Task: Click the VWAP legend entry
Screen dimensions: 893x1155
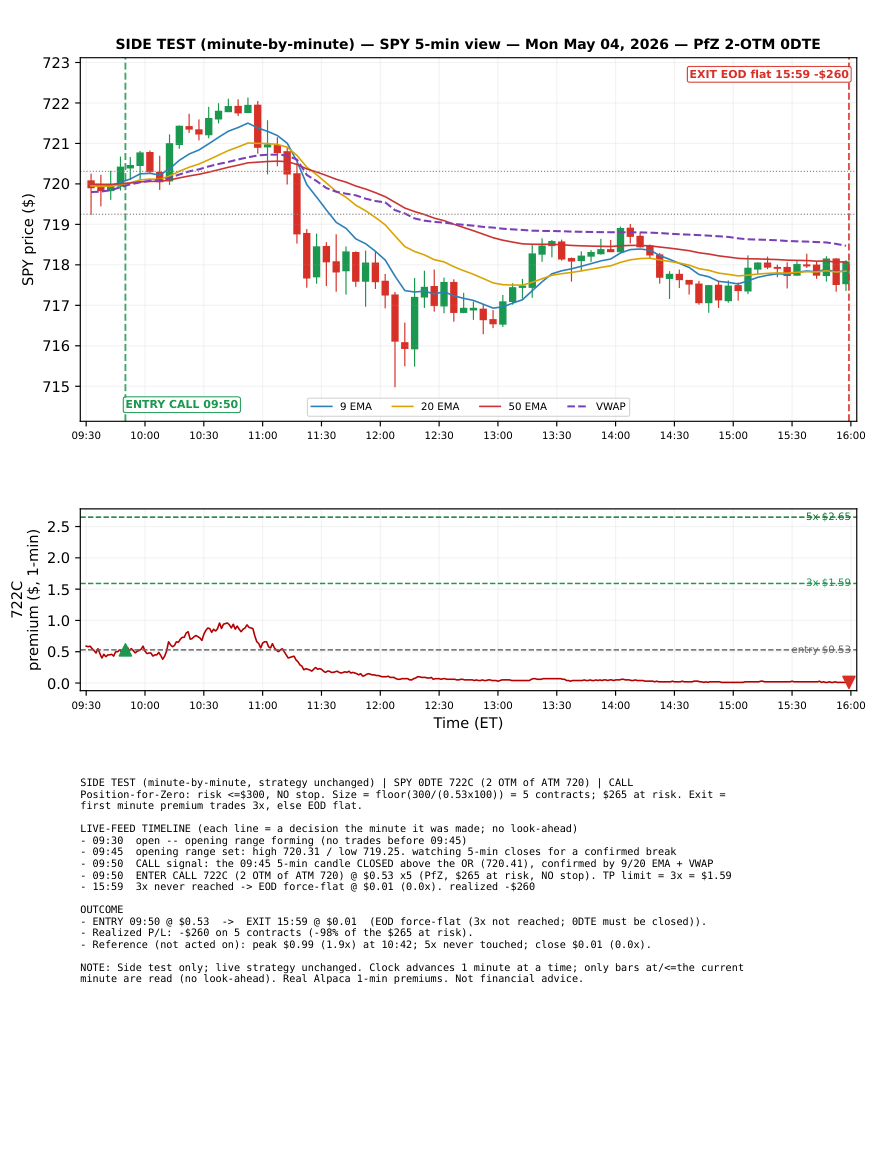Action: pyautogui.click(x=598, y=407)
